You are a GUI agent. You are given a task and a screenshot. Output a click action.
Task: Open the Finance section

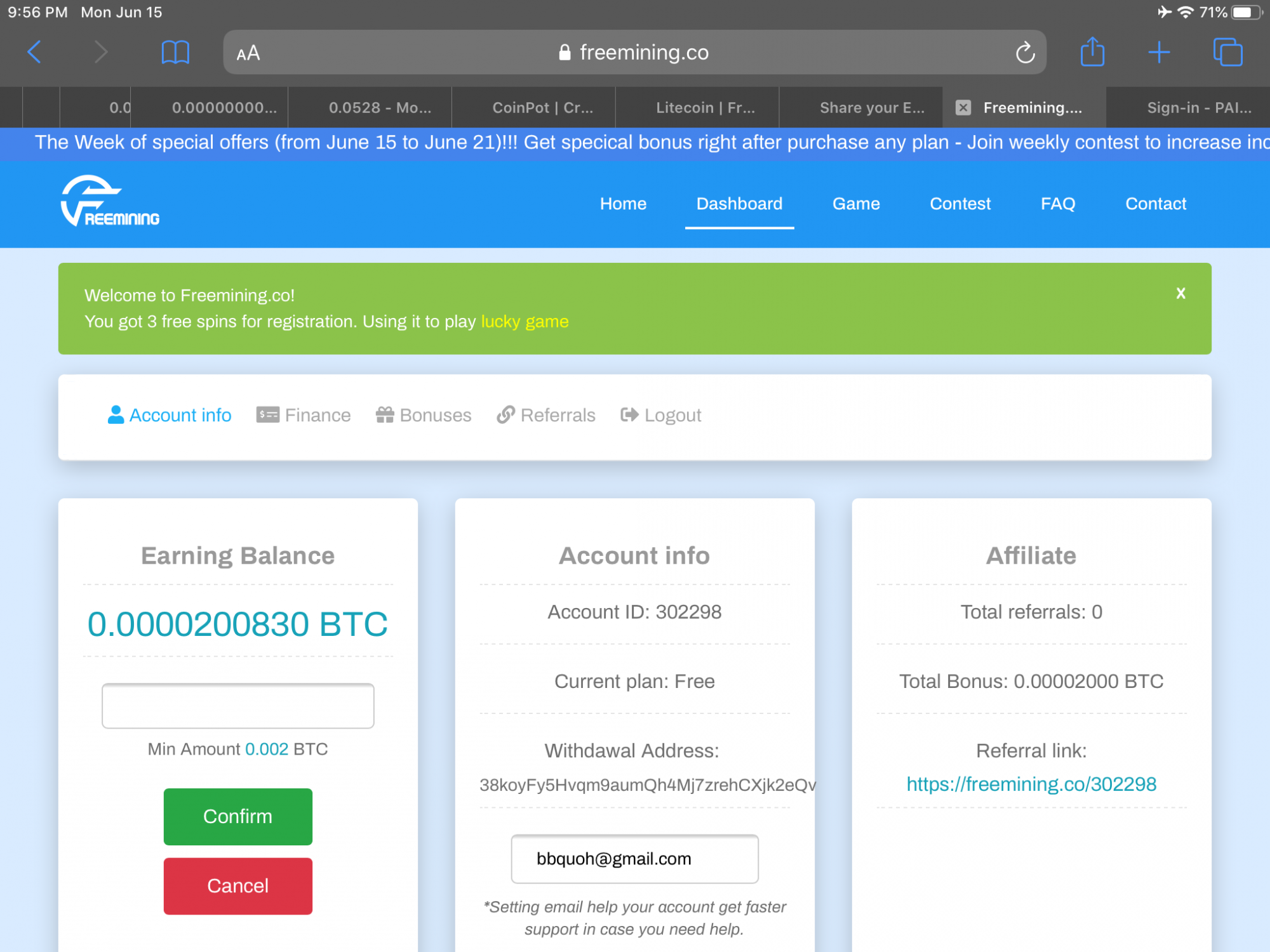tap(317, 415)
